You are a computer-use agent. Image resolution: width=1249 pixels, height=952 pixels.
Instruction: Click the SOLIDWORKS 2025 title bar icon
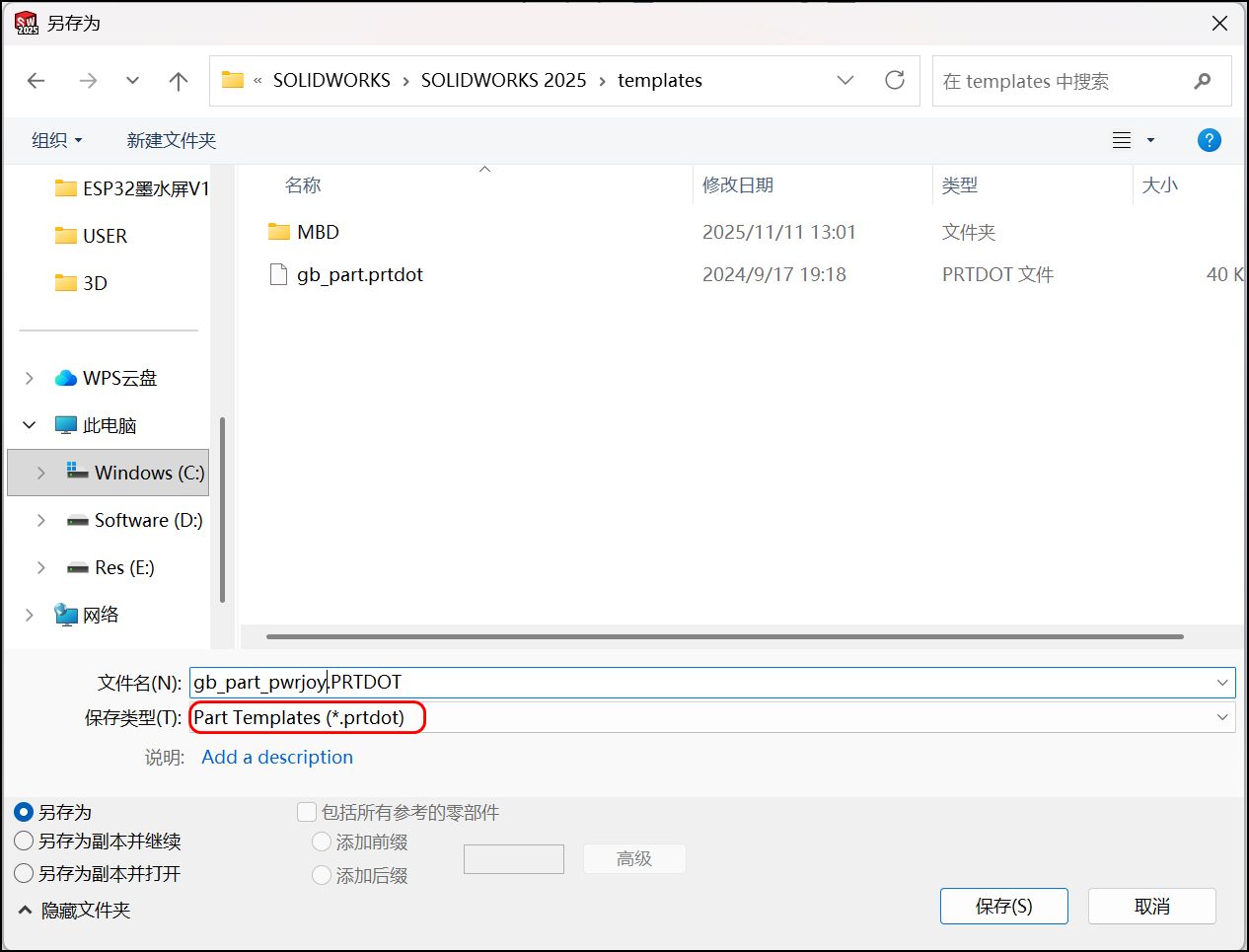tap(27, 23)
